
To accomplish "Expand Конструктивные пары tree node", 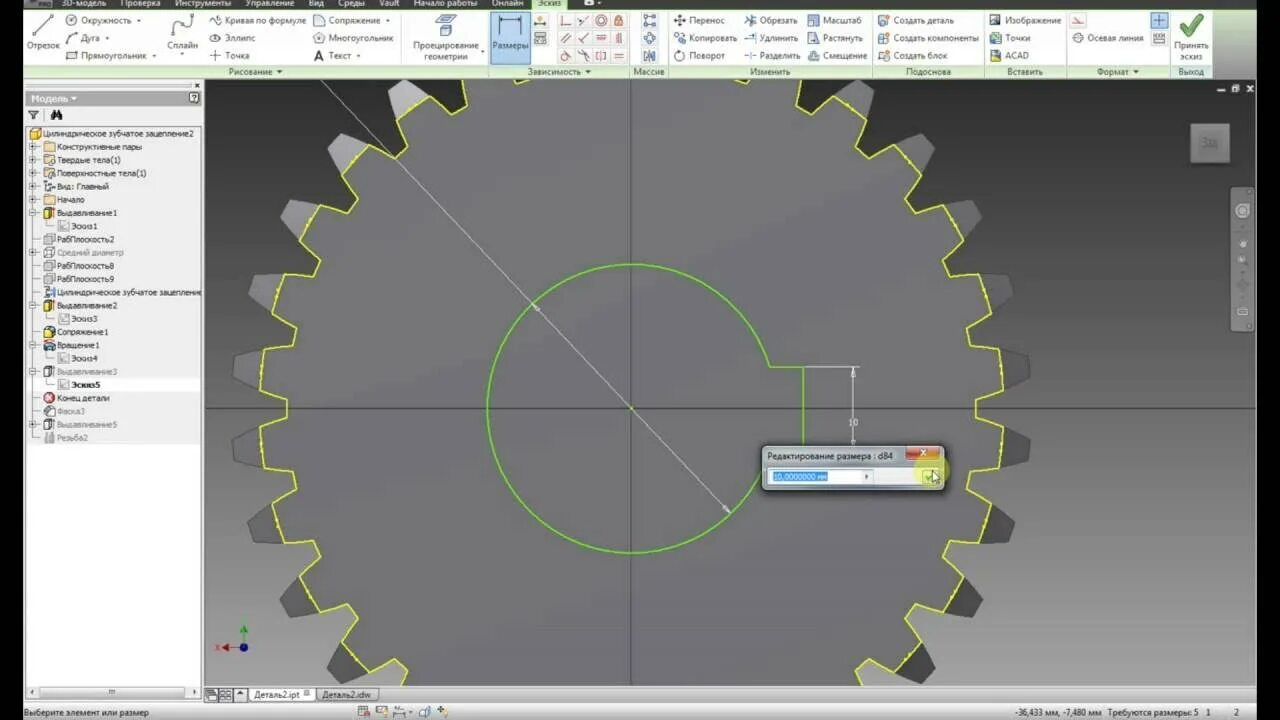I will pyautogui.click(x=33, y=147).
